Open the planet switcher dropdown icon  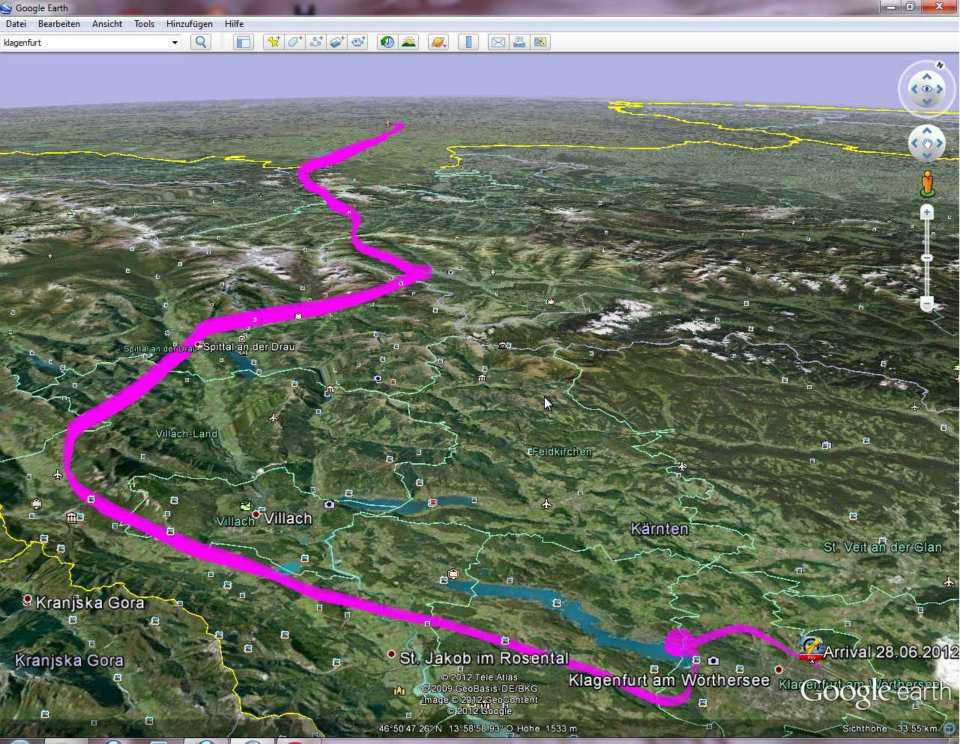point(438,42)
